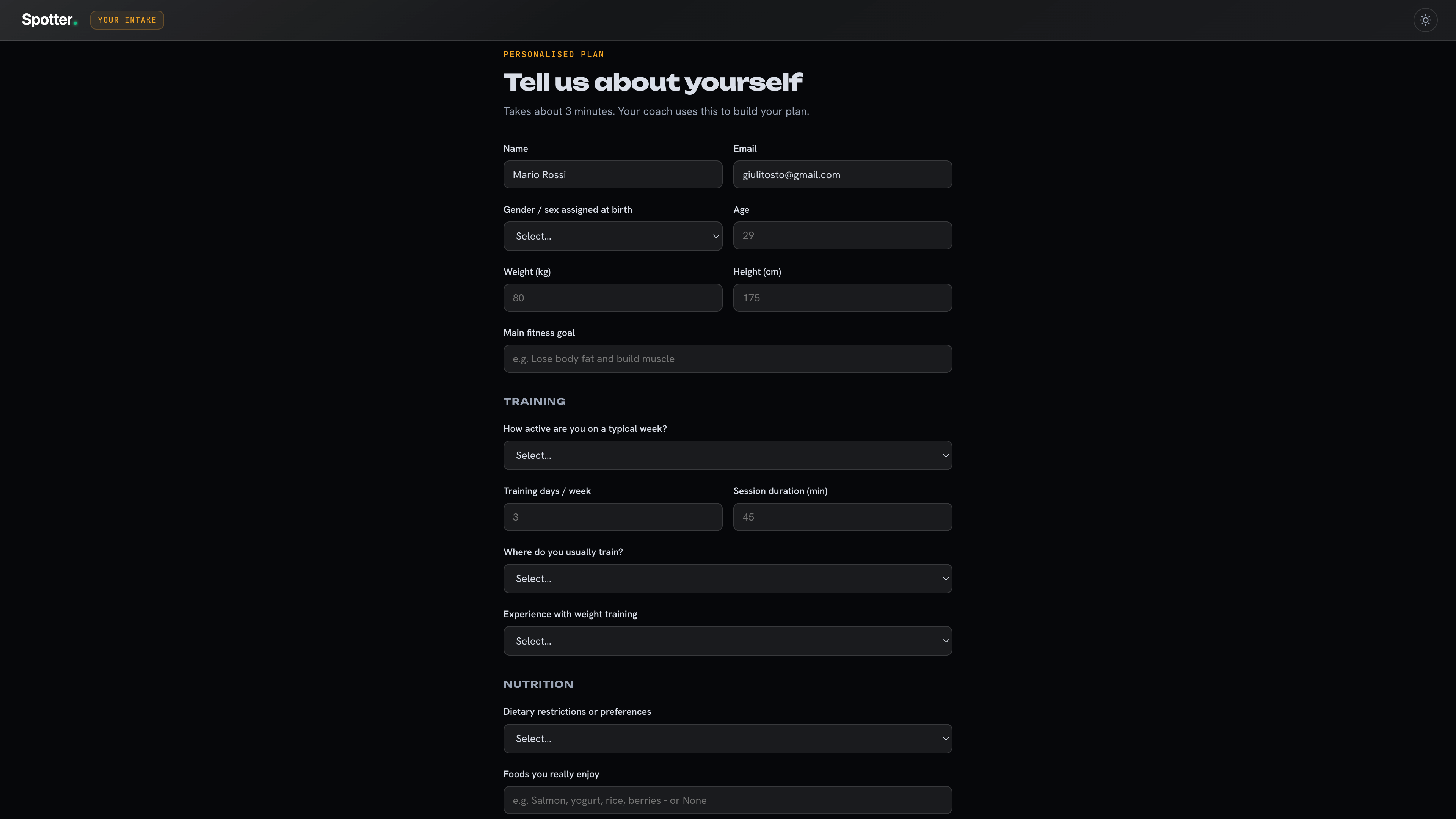Click the Main fitness goal text field
The image size is (1456, 819).
coord(728,359)
